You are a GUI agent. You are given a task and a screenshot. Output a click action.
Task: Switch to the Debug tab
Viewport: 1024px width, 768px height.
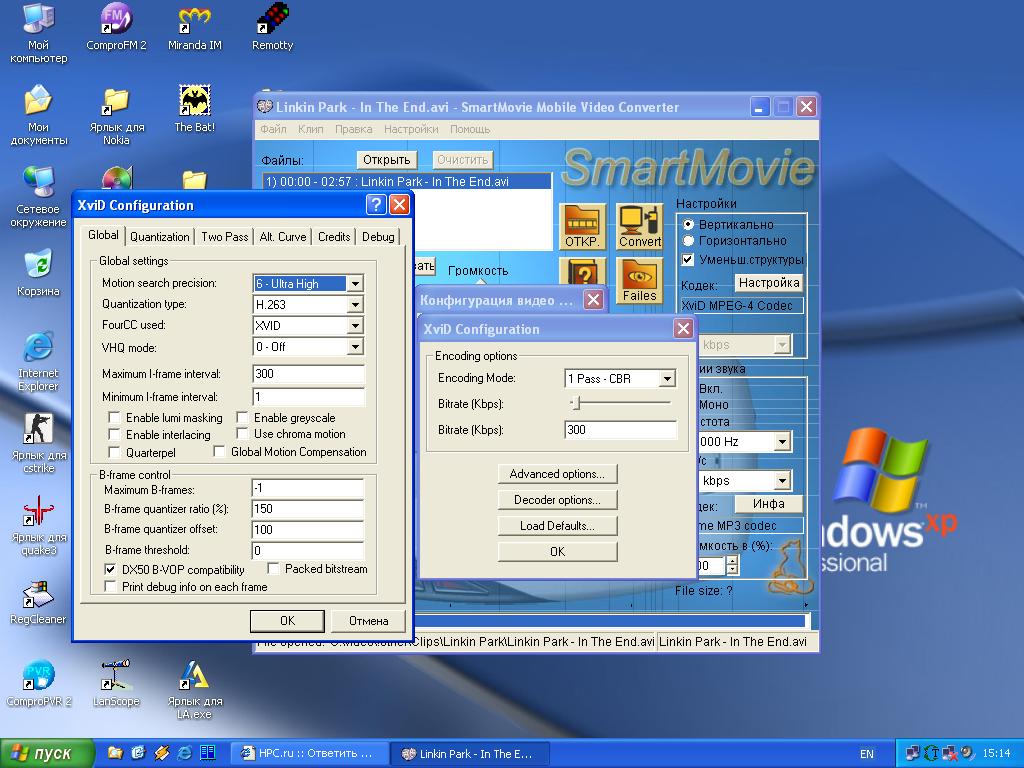click(x=378, y=237)
